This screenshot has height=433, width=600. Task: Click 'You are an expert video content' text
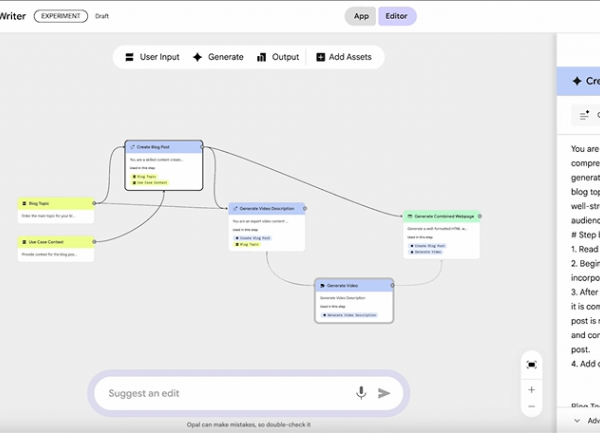tap(260, 221)
